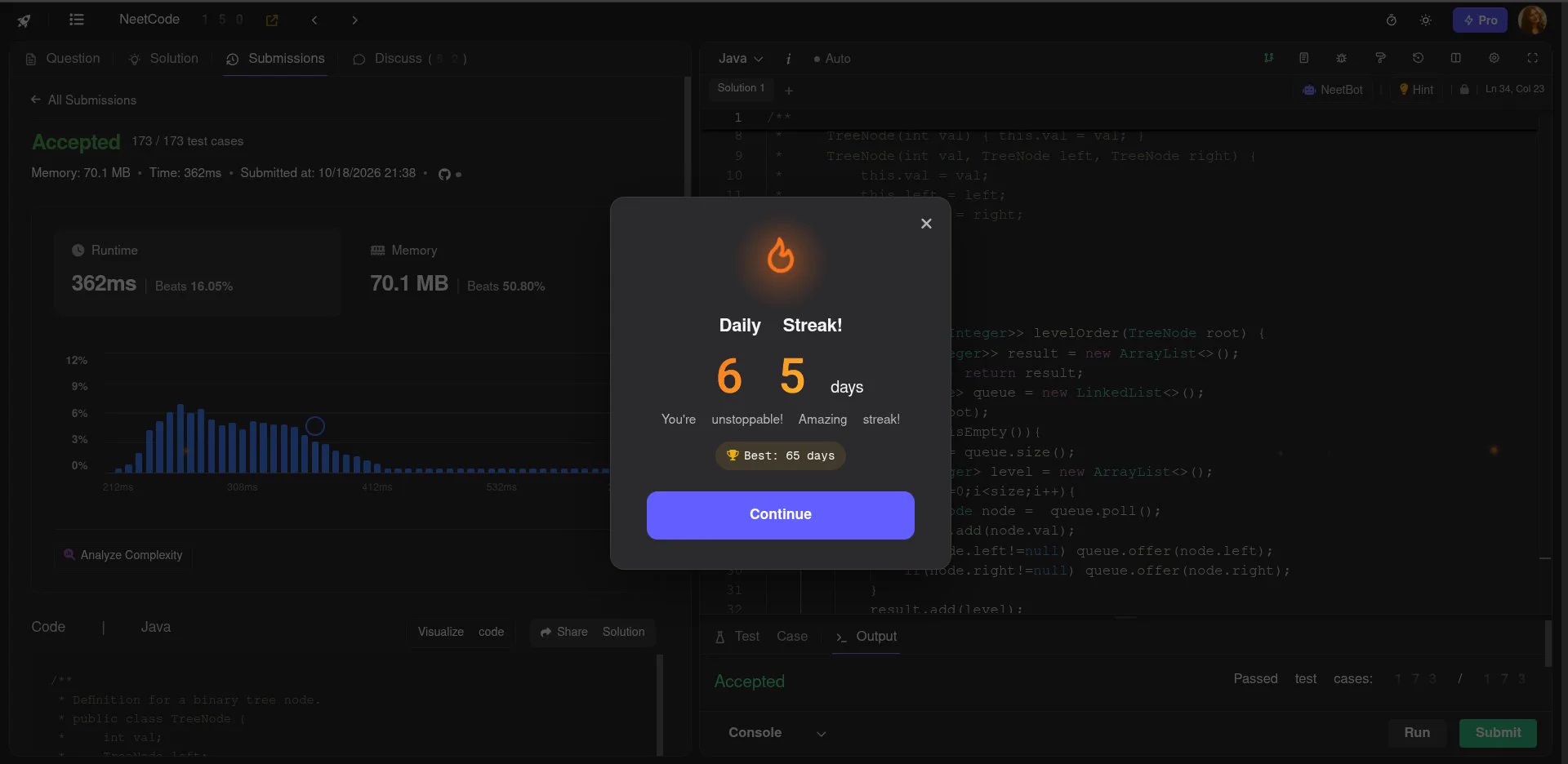Toggle the light/dark theme sun icon

click(1425, 20)
